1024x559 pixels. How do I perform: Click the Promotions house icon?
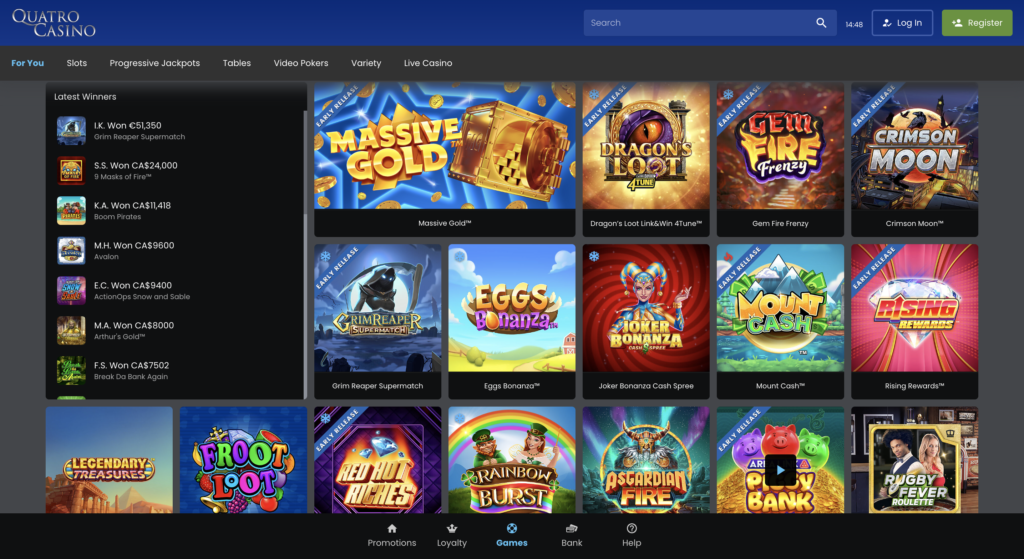pos(392,528)
